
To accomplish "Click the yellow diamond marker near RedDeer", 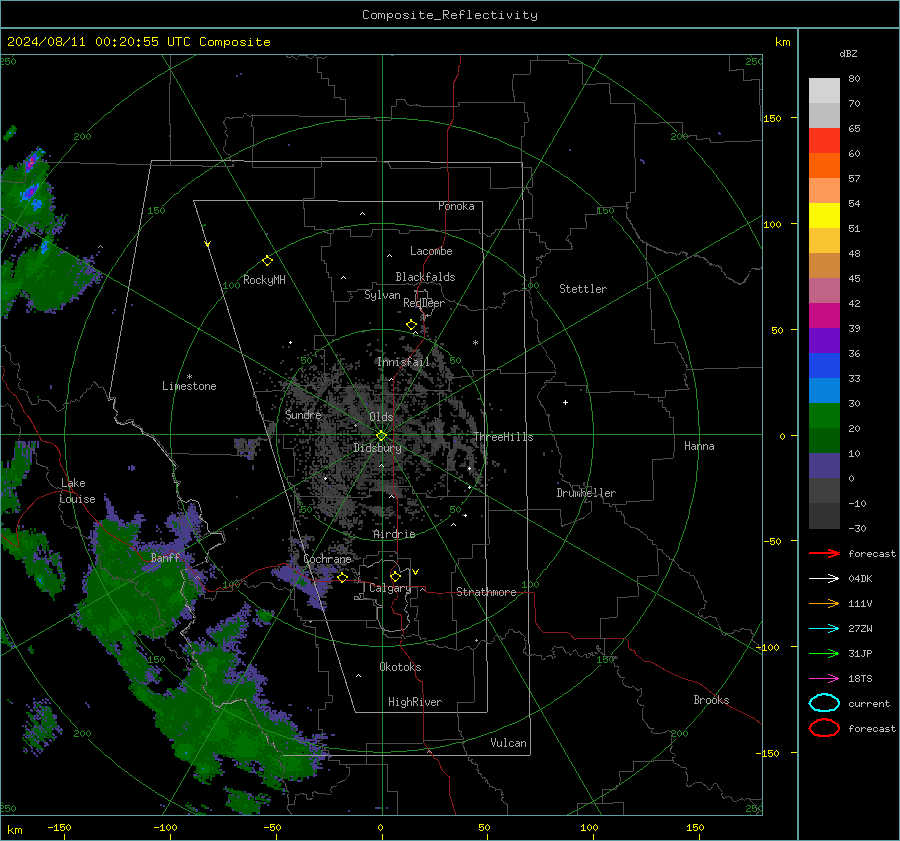I will [412, 325].
